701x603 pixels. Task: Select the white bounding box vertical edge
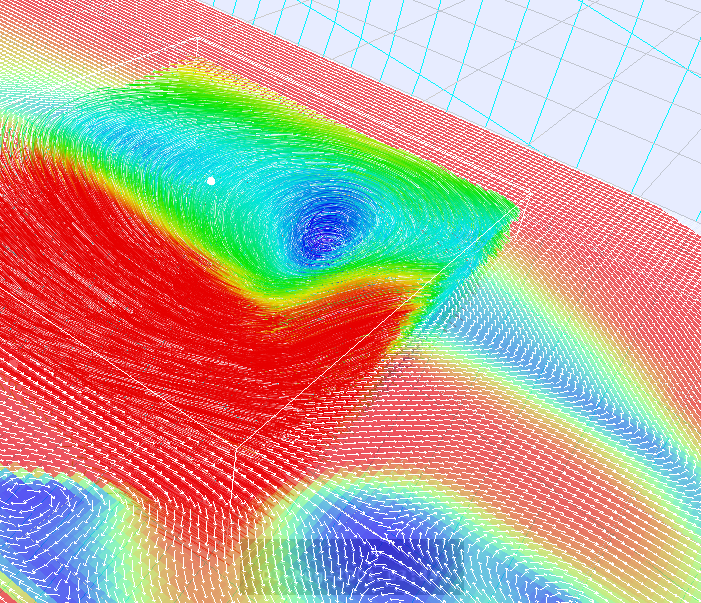(233, 476)
